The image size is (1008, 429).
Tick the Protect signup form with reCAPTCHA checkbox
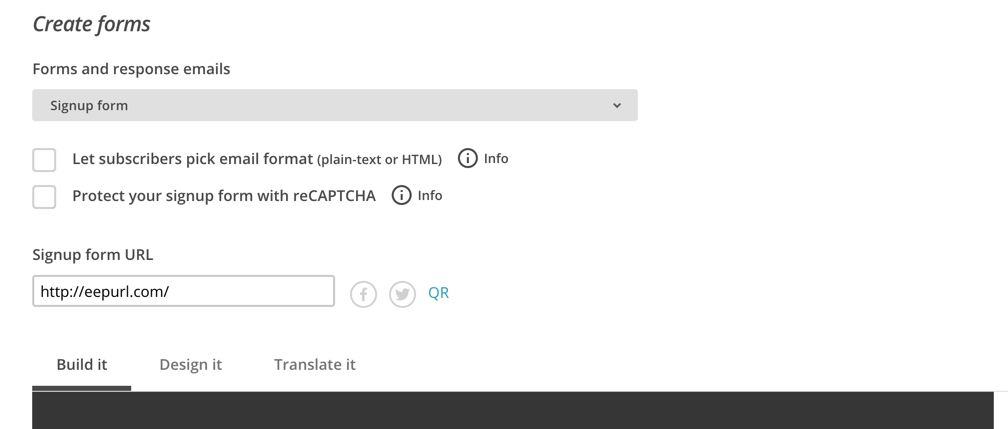pyautogui.click(x=44, y=196)
